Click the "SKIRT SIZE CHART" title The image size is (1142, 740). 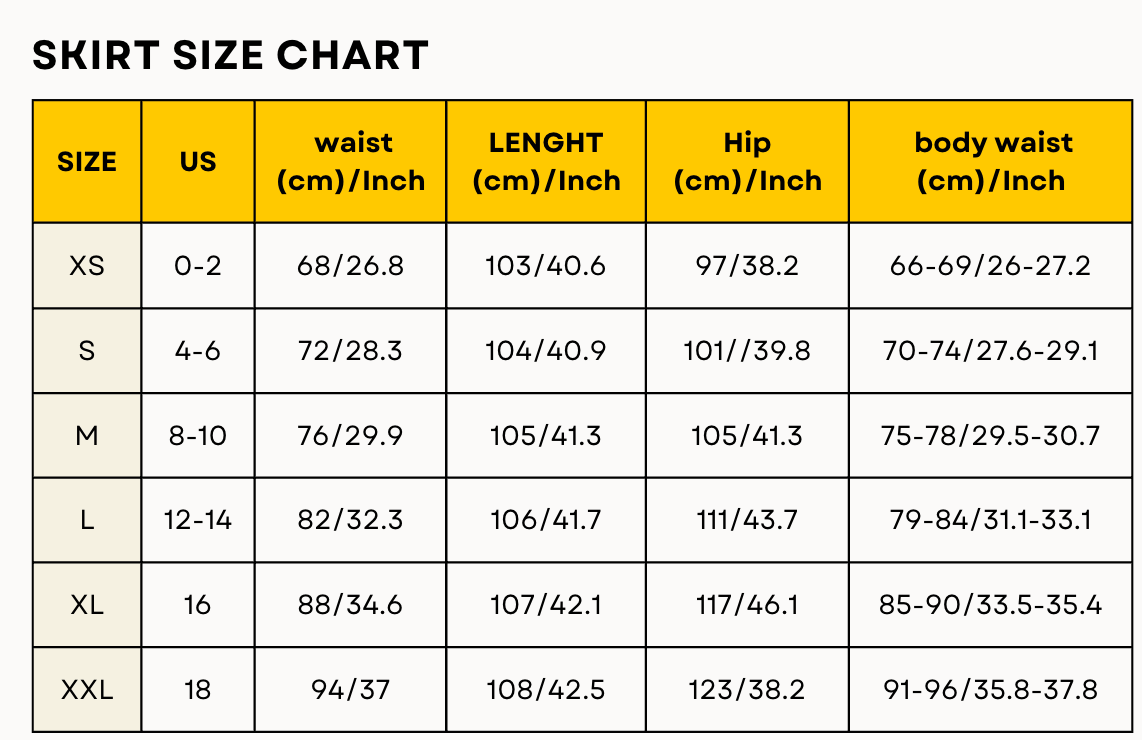[x=231, y=56]
